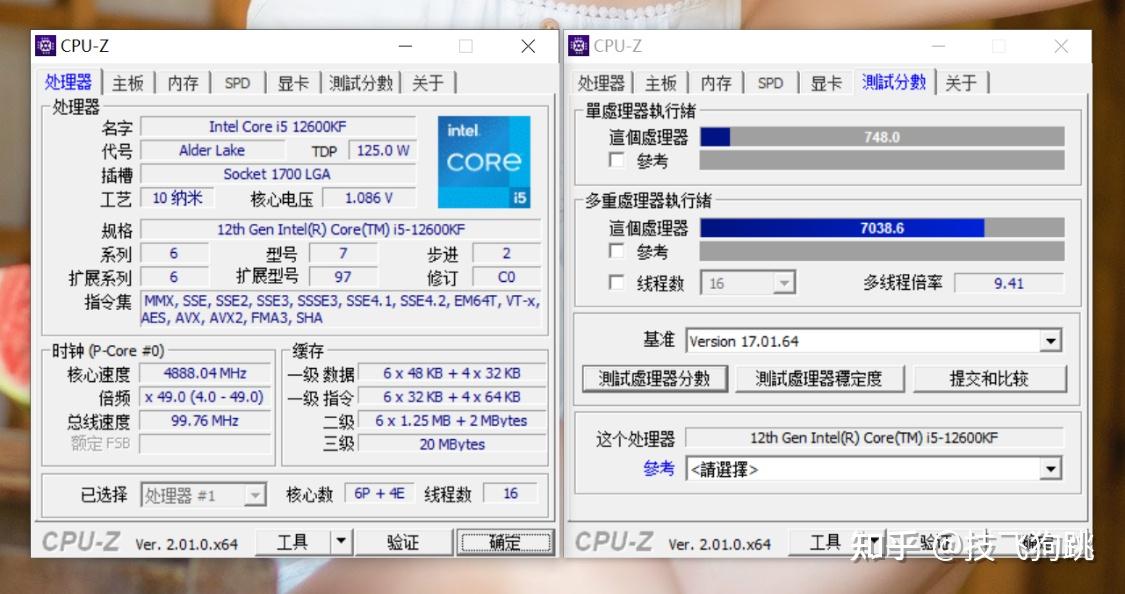The height and width of the screenshot is (594, 1125).
Task: Start the 測試處理器分數 benchmark
Action: (x=654, y=379)
